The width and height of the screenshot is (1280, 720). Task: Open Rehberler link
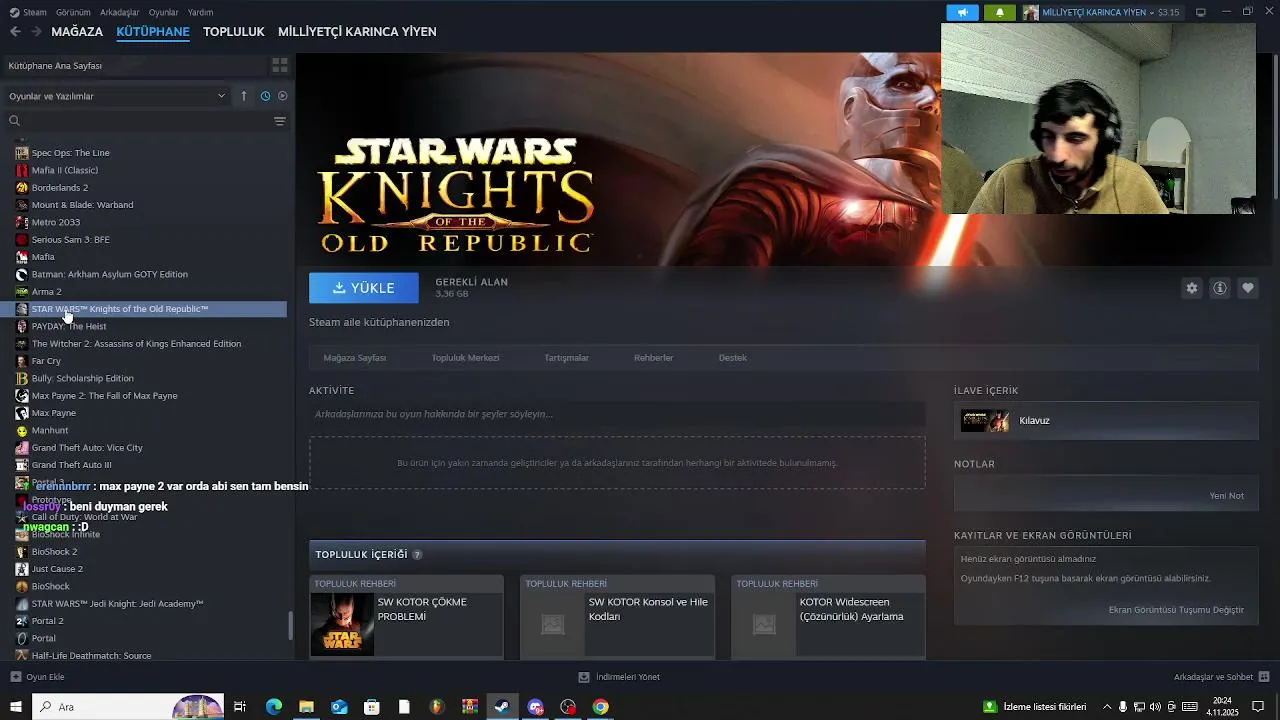(x=653, y=358)
